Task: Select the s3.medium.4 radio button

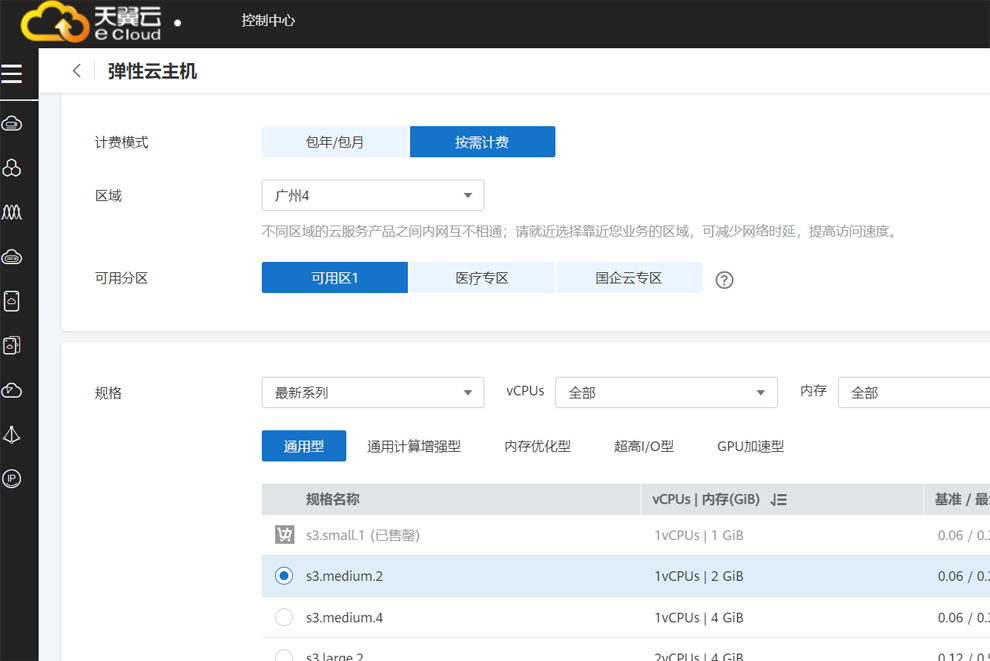Action: point(284,617)
